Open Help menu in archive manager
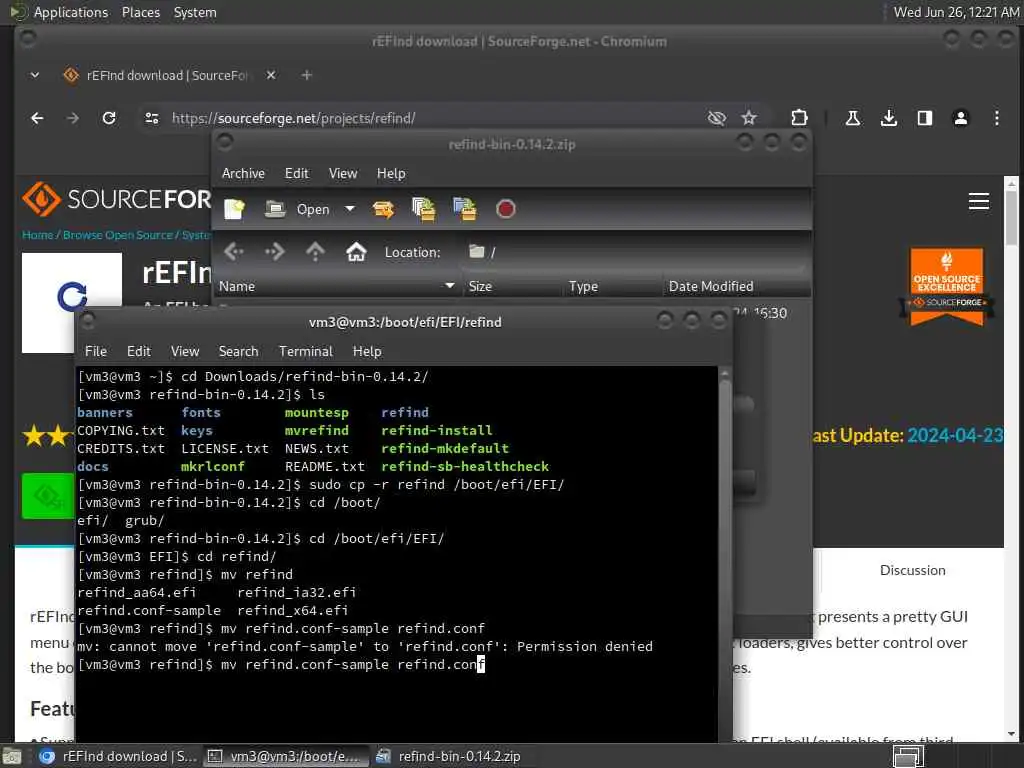Viewport: 1024px width, 768px height. coord(391,173)
